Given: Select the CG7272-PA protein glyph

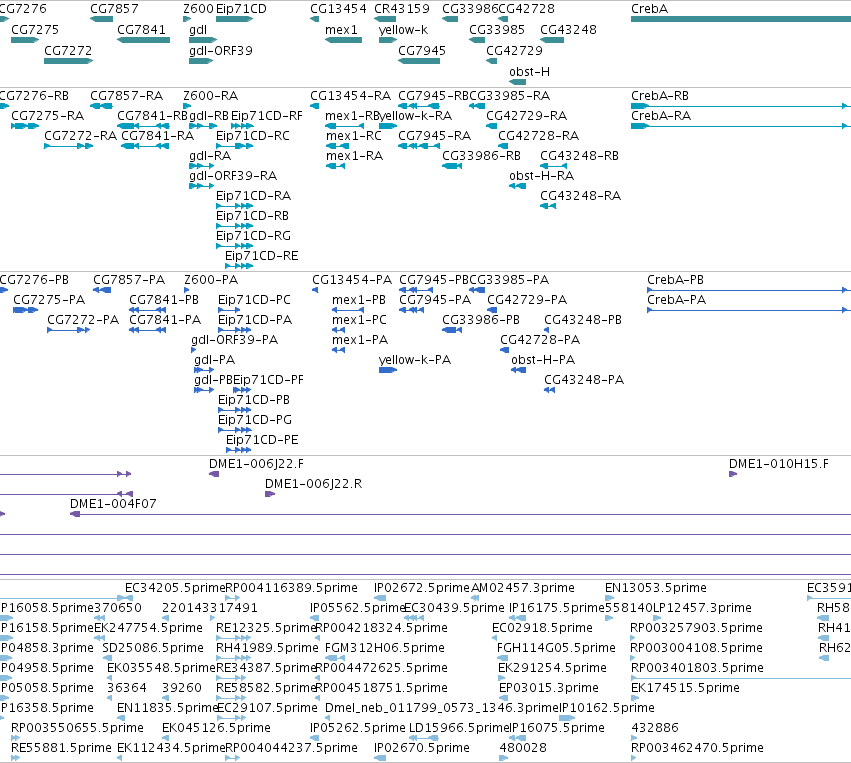Looking at the screenshot, I should pyautogui.click(x=68, y=330).
